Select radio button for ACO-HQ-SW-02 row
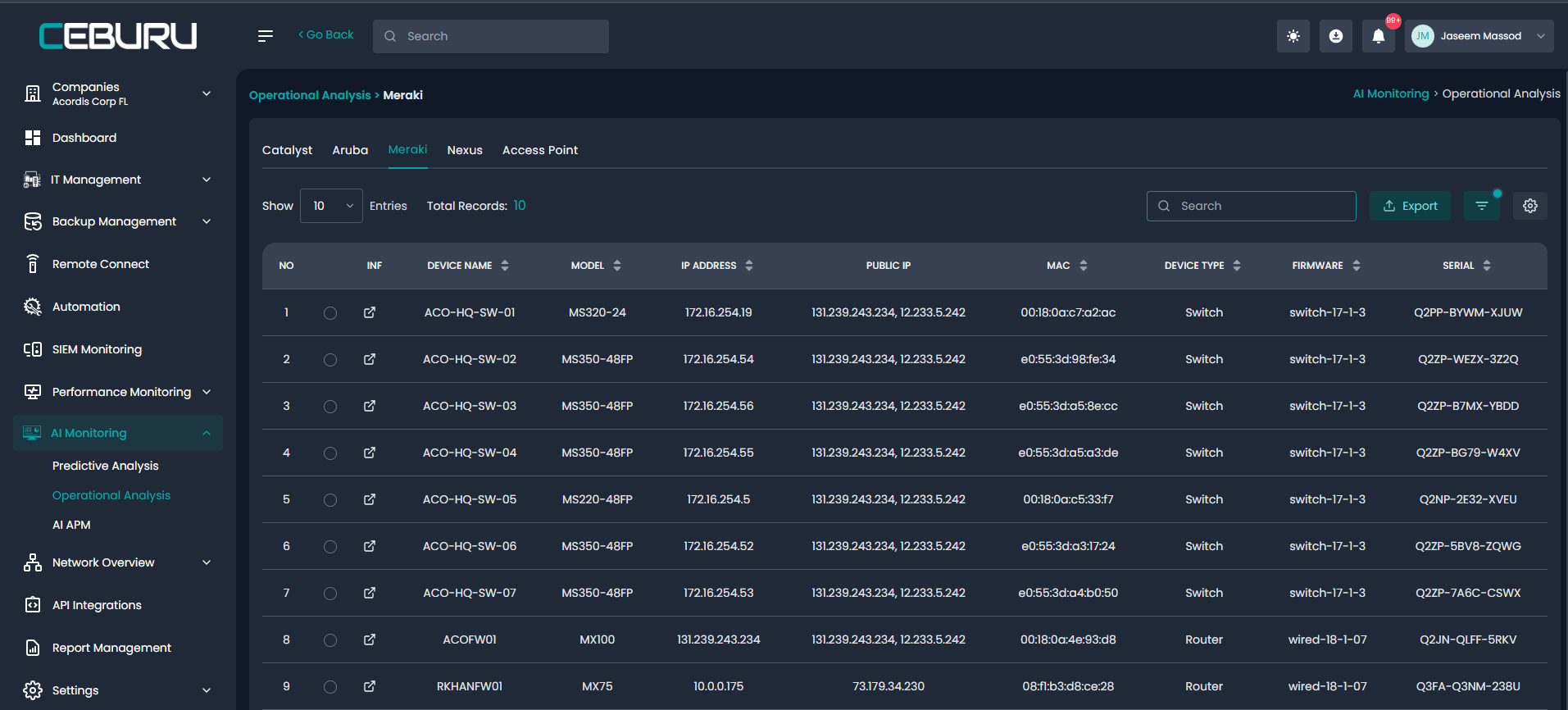The height and width of the screenshot is (710, 1568). [x=330, y=360]
